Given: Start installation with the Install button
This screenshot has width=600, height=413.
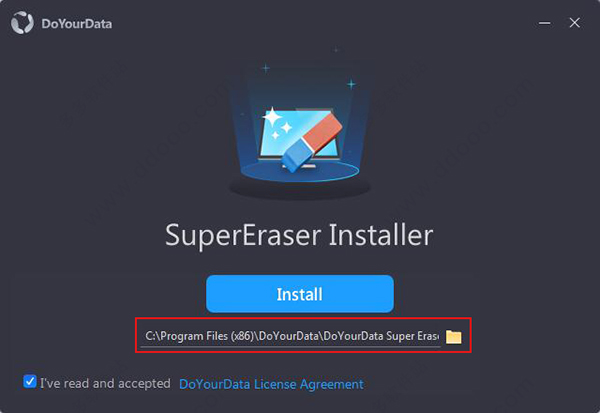Looking at the screenshot, I should pos(300,294).
